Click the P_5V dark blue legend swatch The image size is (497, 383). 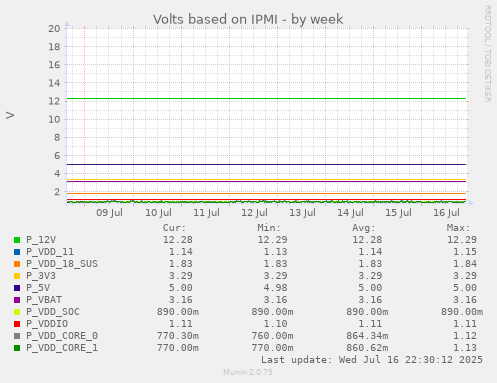click(17, 288)
